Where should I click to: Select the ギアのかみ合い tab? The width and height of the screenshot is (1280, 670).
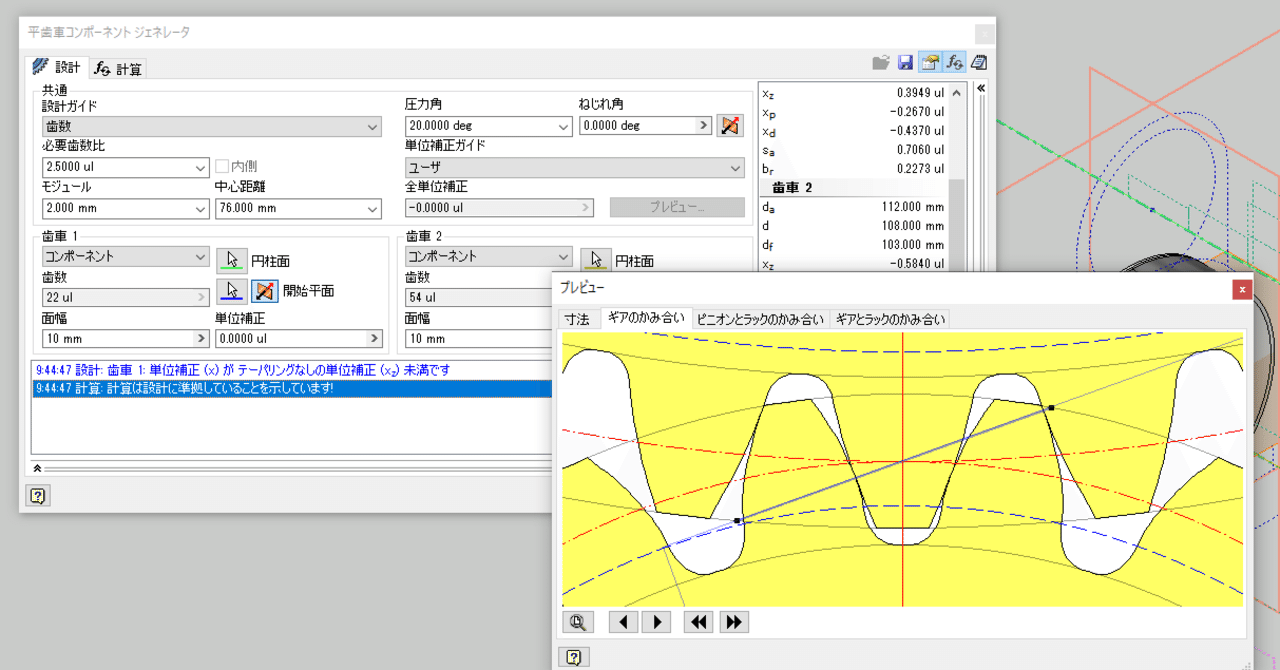tap(647, 319)
